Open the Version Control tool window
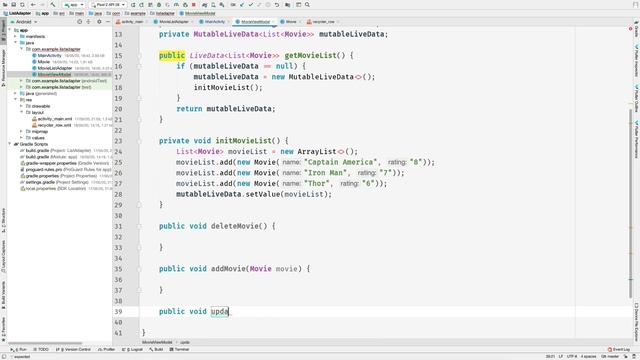The width and height of the screenshot is (640, 360). point(73,349)
